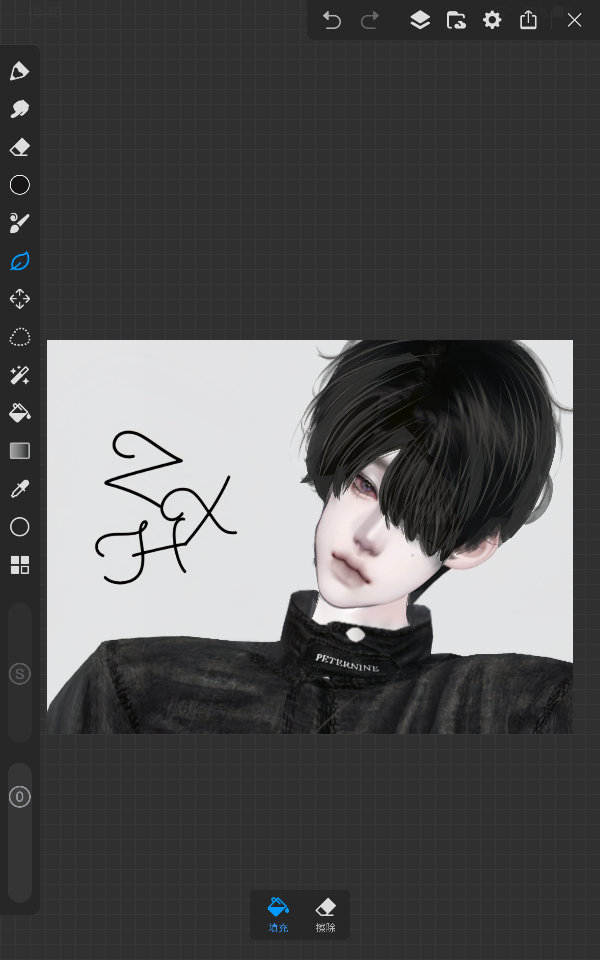600x960 pixels.
Task: Pick the Magic Wand tool
Action: pyautogui.click(x=20, y=375)
